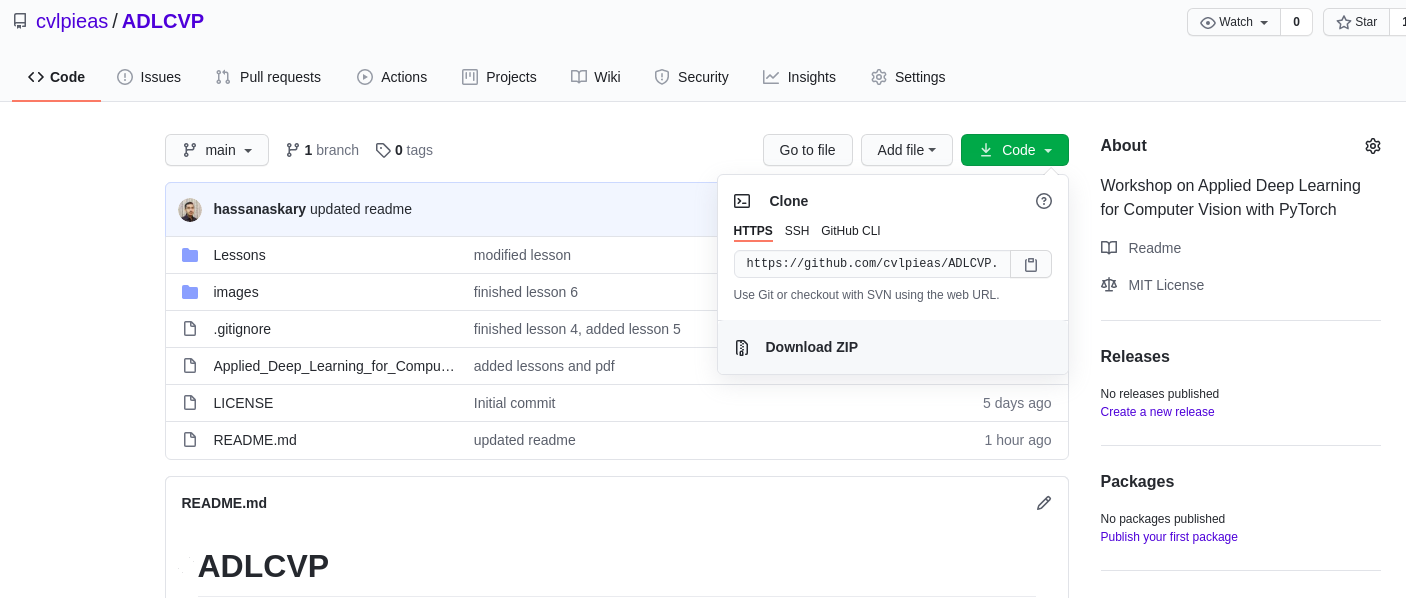Copy the clone URL with the clipboard icon
1406x598 pixels.
(1031, 264)
